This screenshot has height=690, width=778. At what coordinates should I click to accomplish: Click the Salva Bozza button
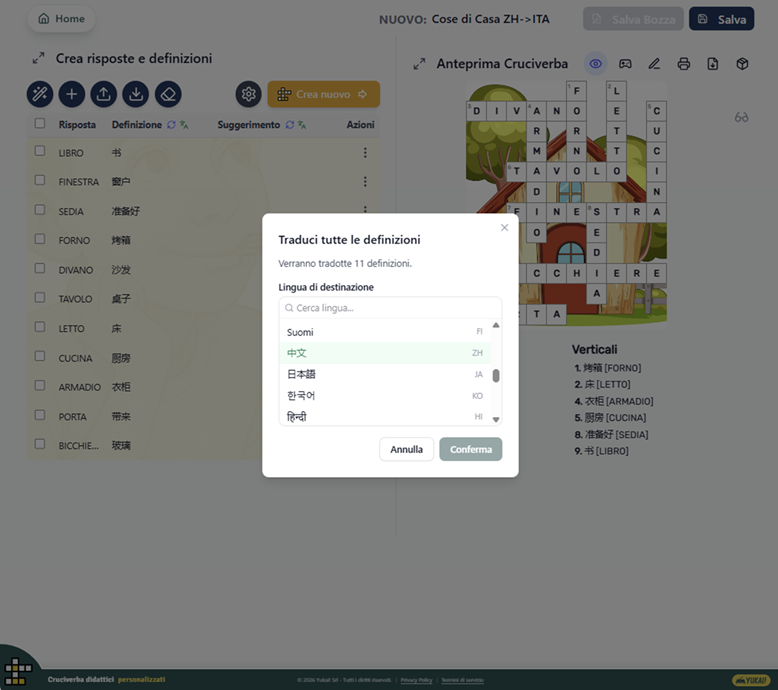(633, 19)
